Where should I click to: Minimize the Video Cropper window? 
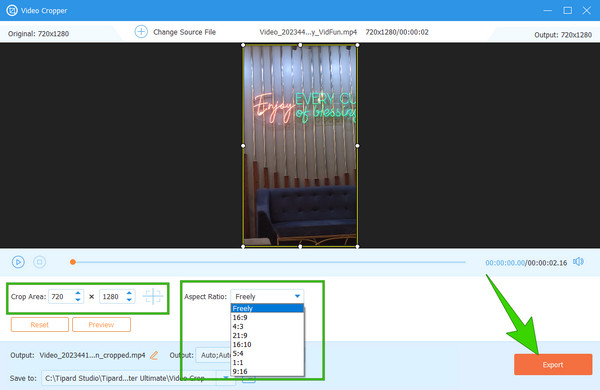pyautogui.click(x=548, y=10)
